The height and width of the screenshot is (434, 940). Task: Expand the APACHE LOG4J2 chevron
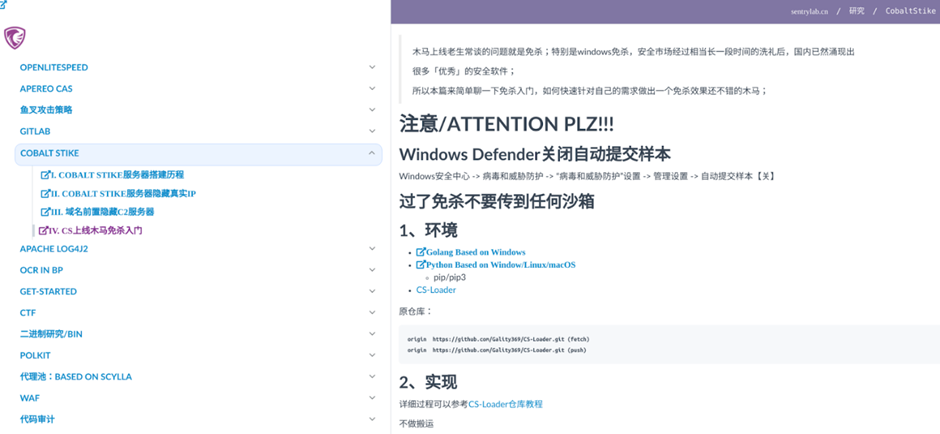tap(372, 249)
